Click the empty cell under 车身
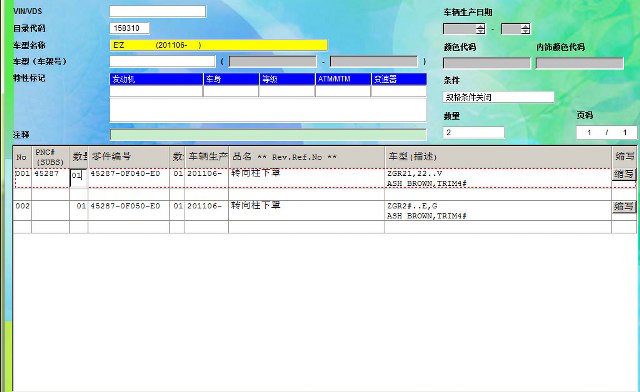Viewport: 640px width, 392px height. [x=231, y=91]
